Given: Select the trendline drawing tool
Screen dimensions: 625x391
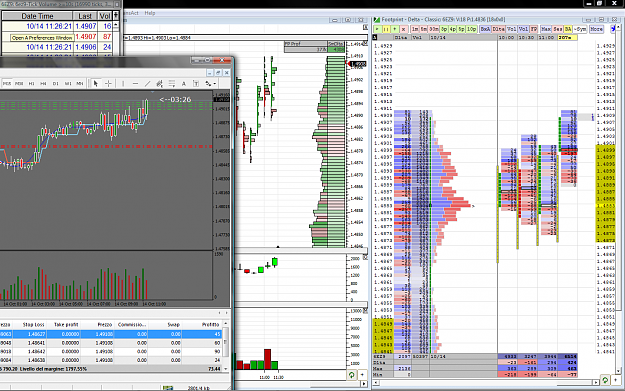Looking at the screenshot, I should click(x=147, y=83).
